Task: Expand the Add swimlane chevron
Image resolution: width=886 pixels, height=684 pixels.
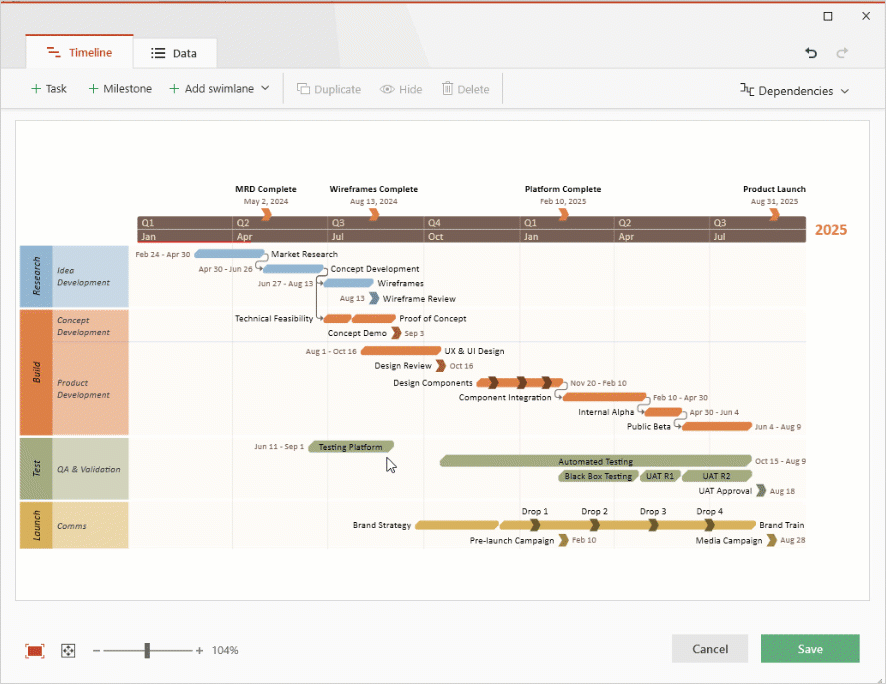Action: click(x=266, y=88)
